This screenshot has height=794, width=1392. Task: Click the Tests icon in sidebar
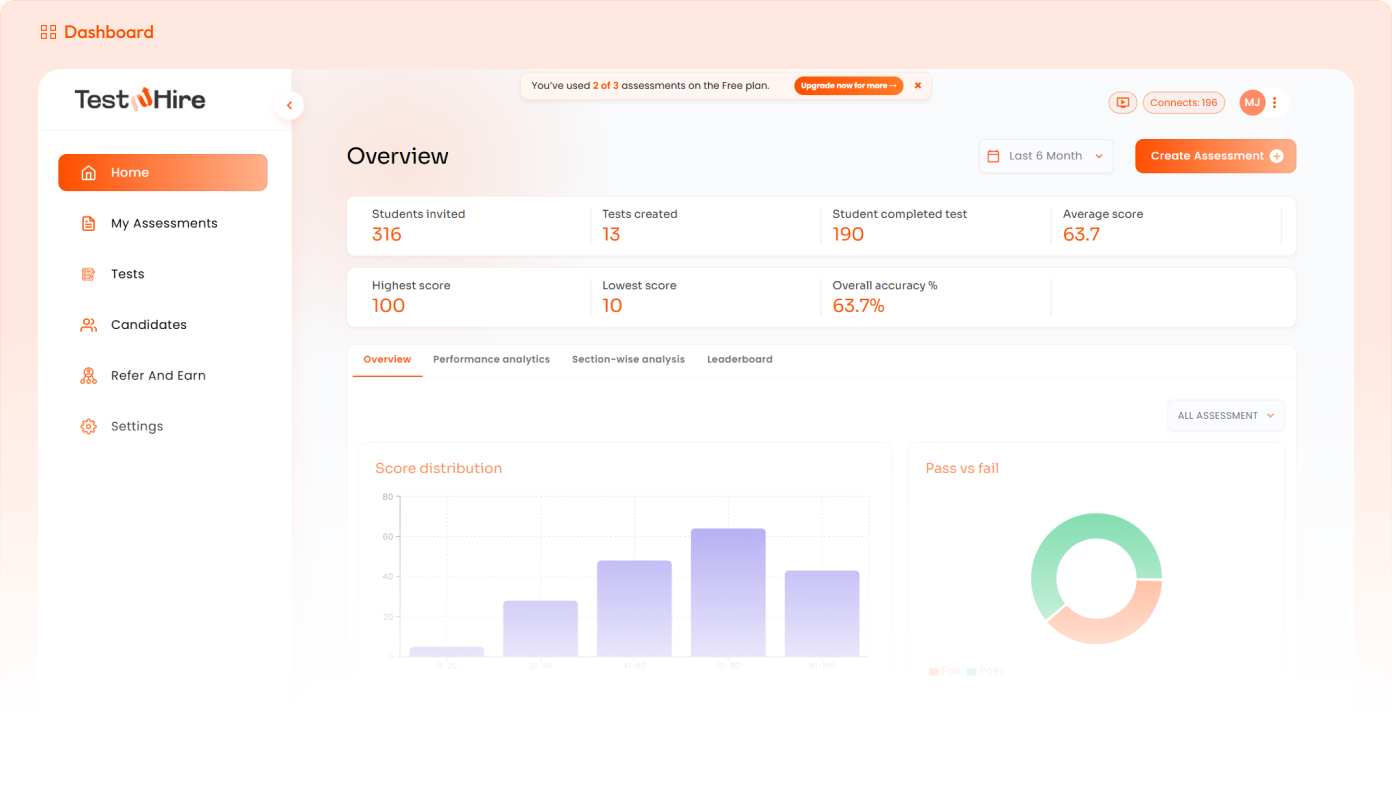pos(89,274)
